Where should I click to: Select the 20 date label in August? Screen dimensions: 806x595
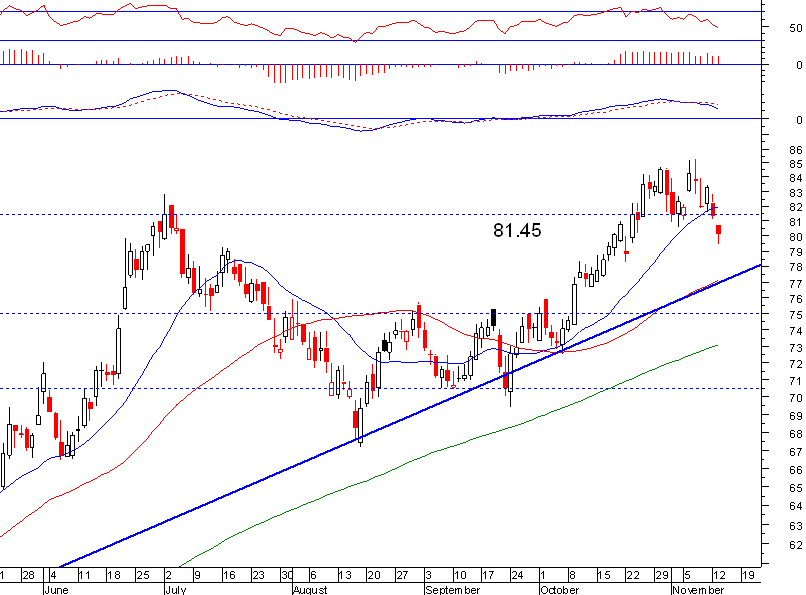click(373, 575)
